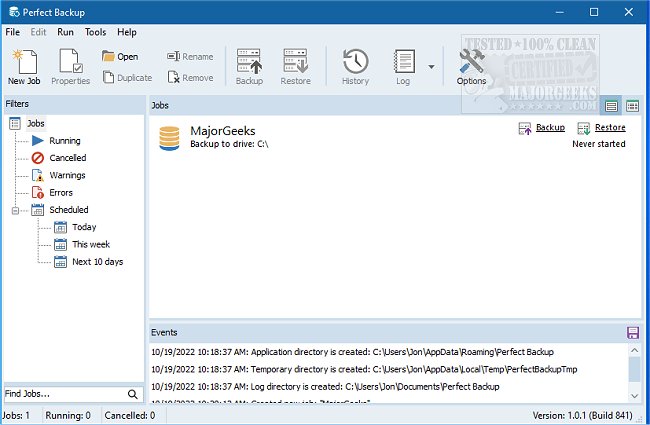Click the Errors document icon

click(38, 193)
